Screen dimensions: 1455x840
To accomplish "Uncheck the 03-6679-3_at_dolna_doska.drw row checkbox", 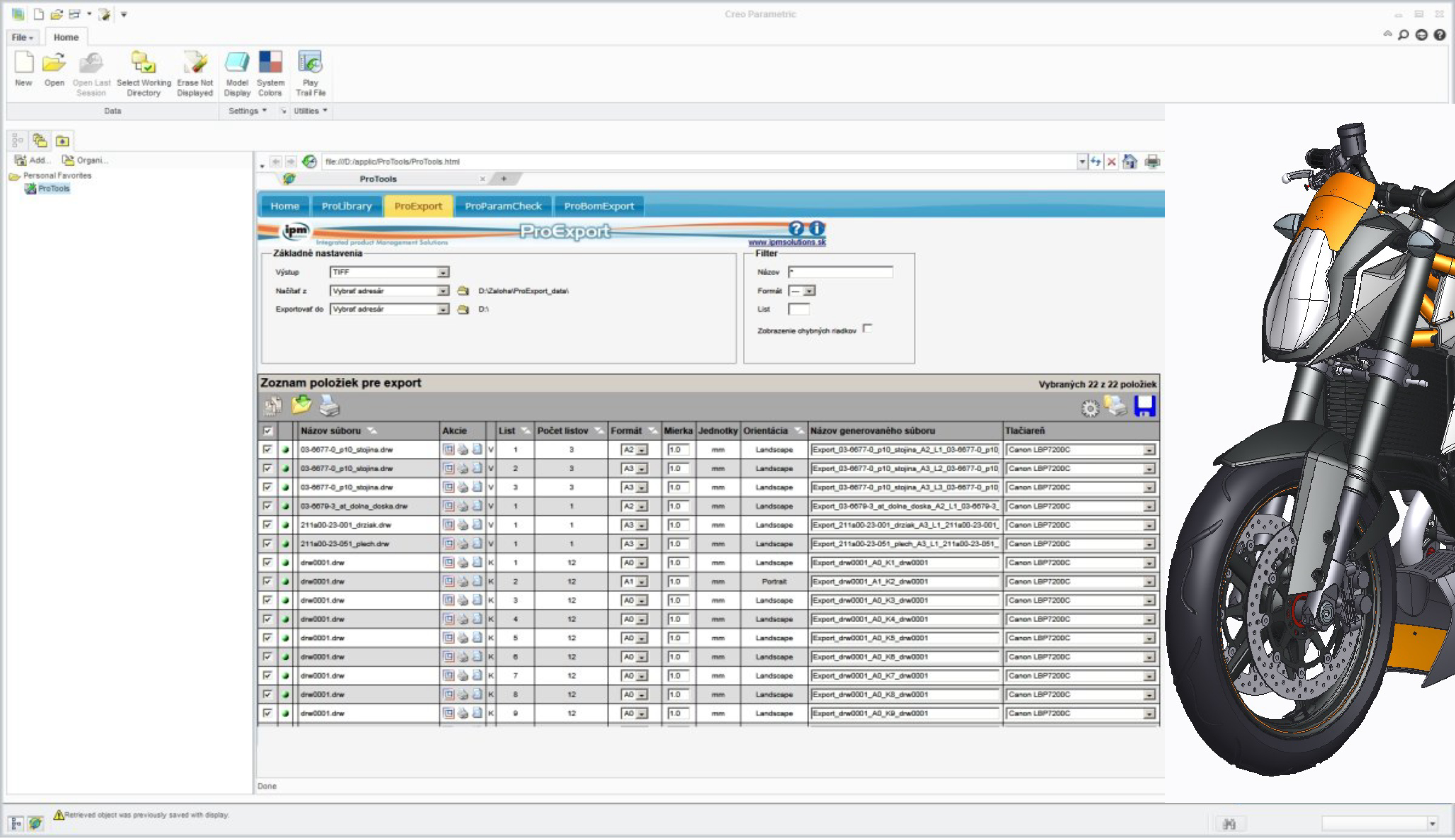I will [267, 506].
